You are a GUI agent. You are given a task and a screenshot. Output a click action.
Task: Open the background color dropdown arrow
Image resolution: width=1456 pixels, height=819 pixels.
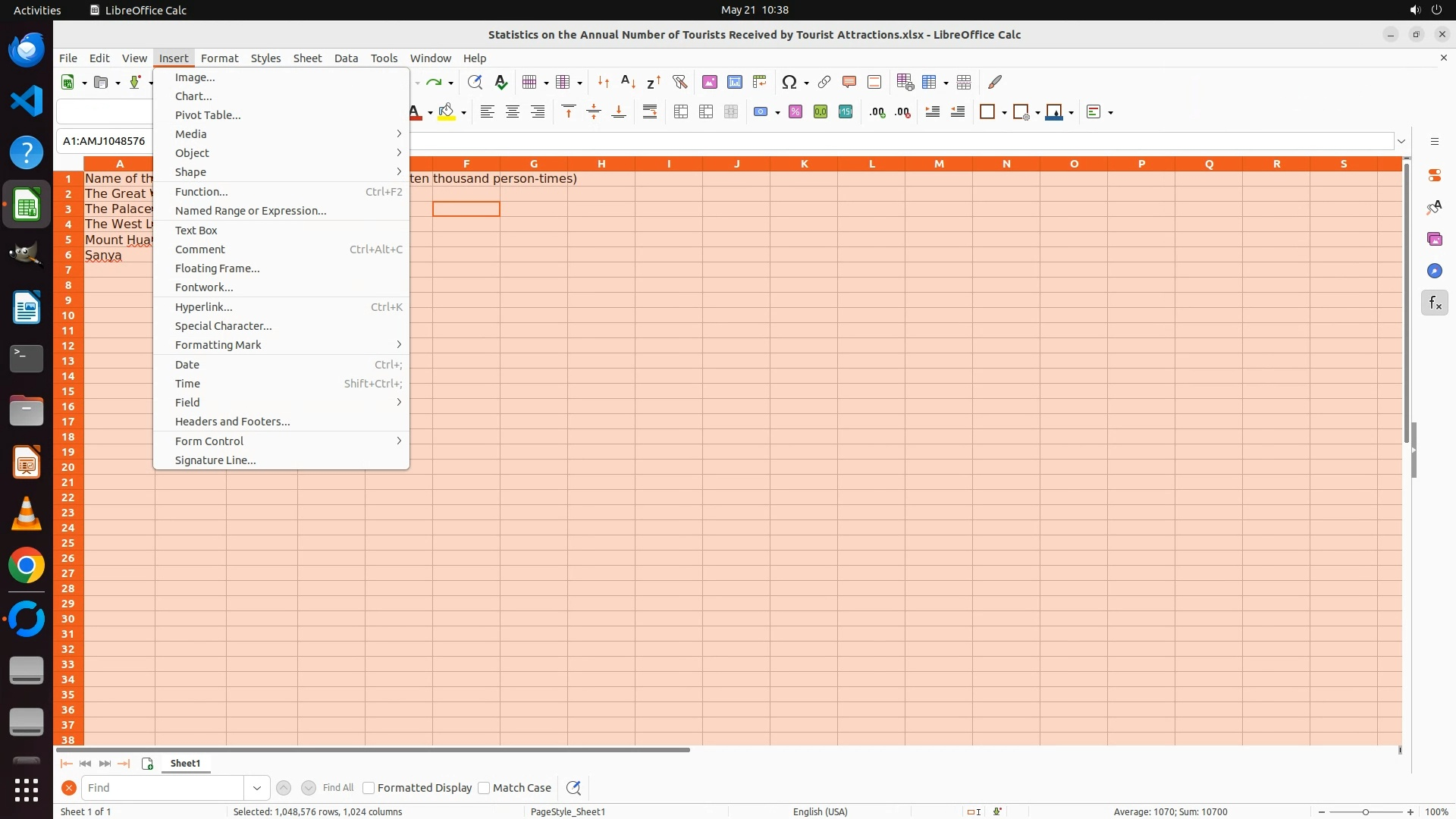click(463, 112)
